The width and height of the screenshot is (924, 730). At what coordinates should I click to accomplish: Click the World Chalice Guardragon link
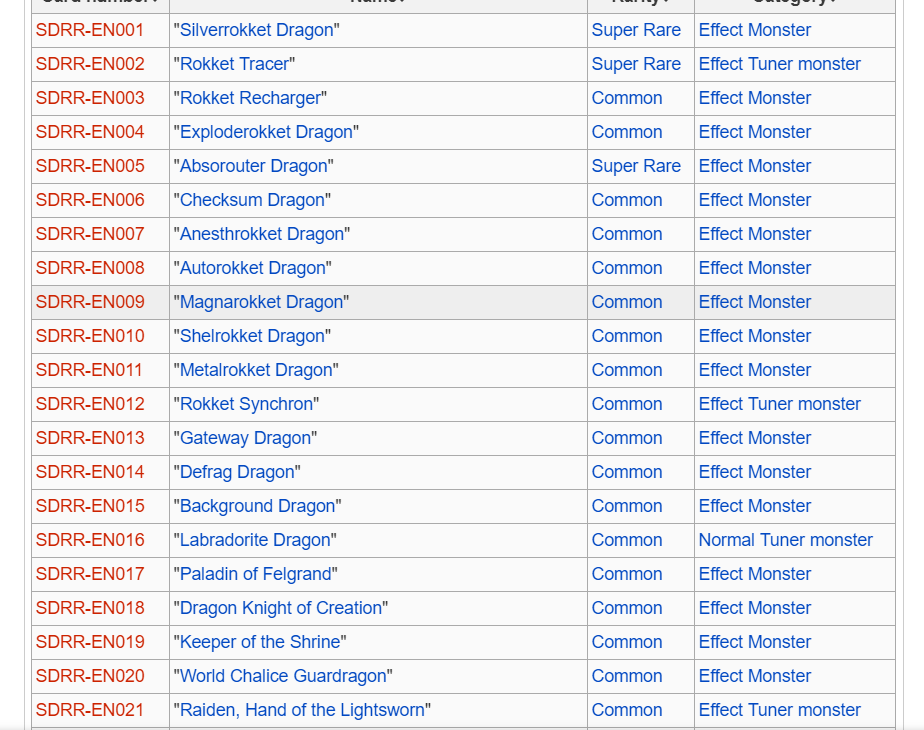coord(283,676)
